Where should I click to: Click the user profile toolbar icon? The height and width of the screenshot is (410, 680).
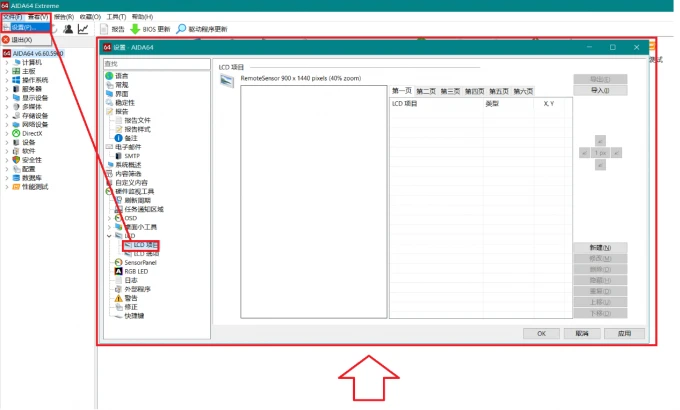click(68, 29)
